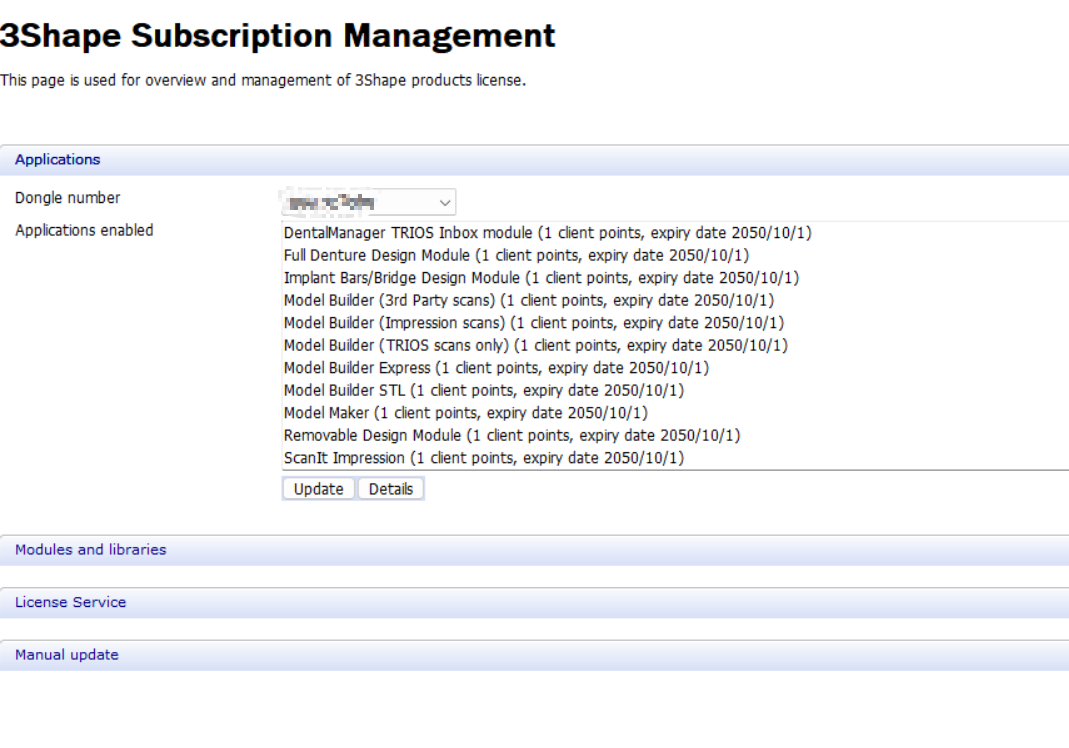Select the Model Builder Express entry

[x=496, y=368]
